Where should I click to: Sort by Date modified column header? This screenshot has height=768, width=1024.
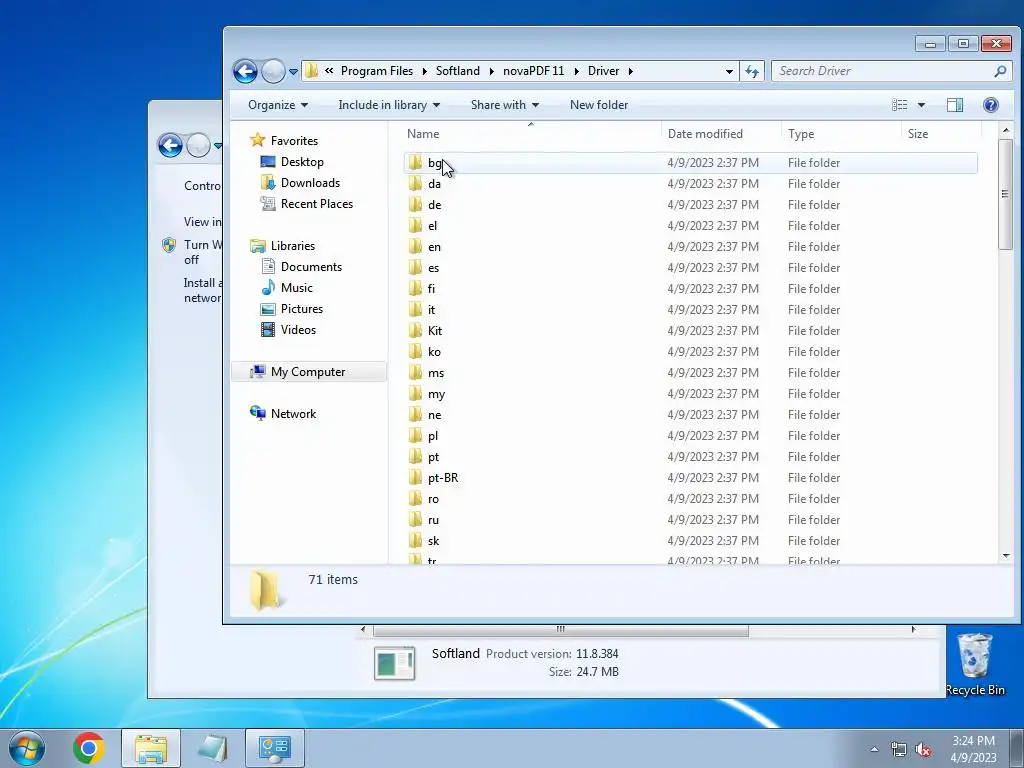point(705,134)
